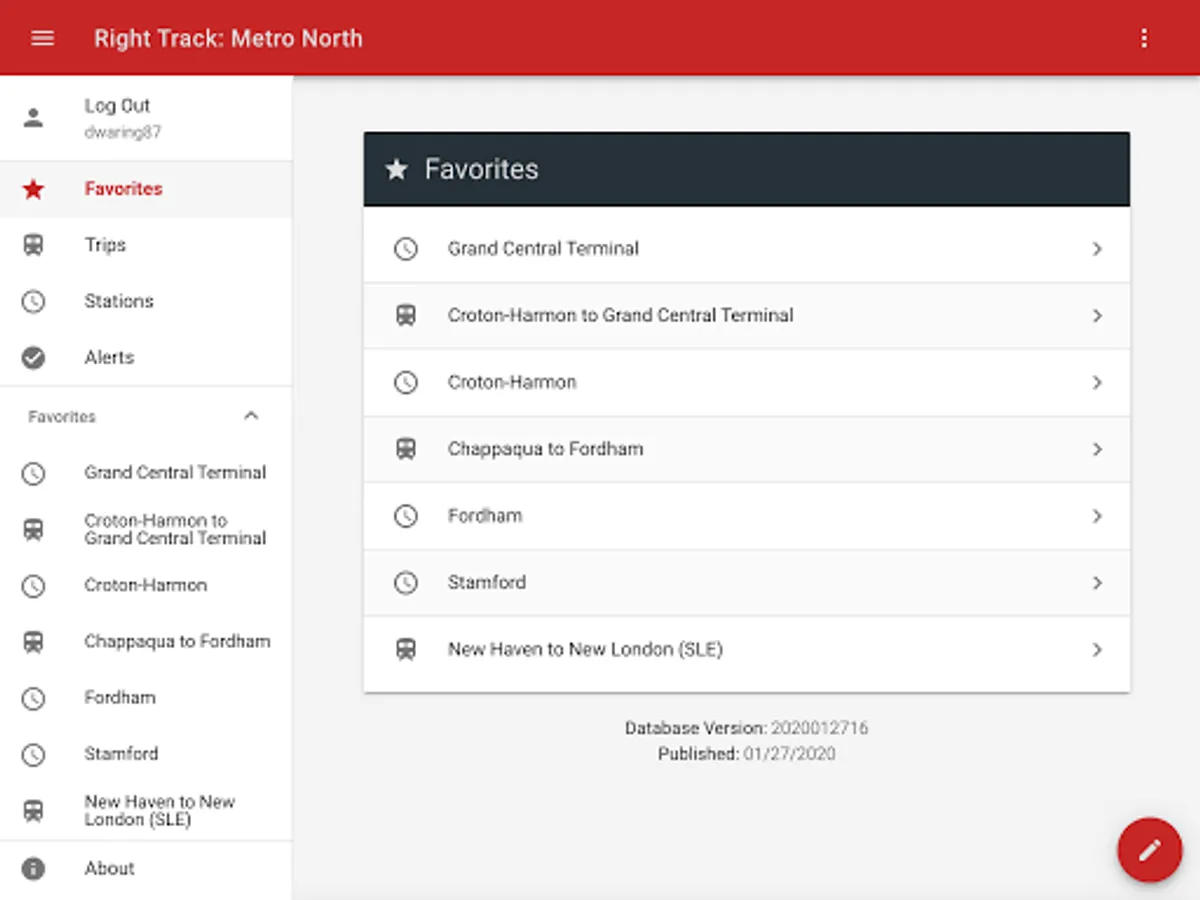Click chevron on New Haven to New London row
Screen dimensions: 1200x900
(x=1097, y=650)
